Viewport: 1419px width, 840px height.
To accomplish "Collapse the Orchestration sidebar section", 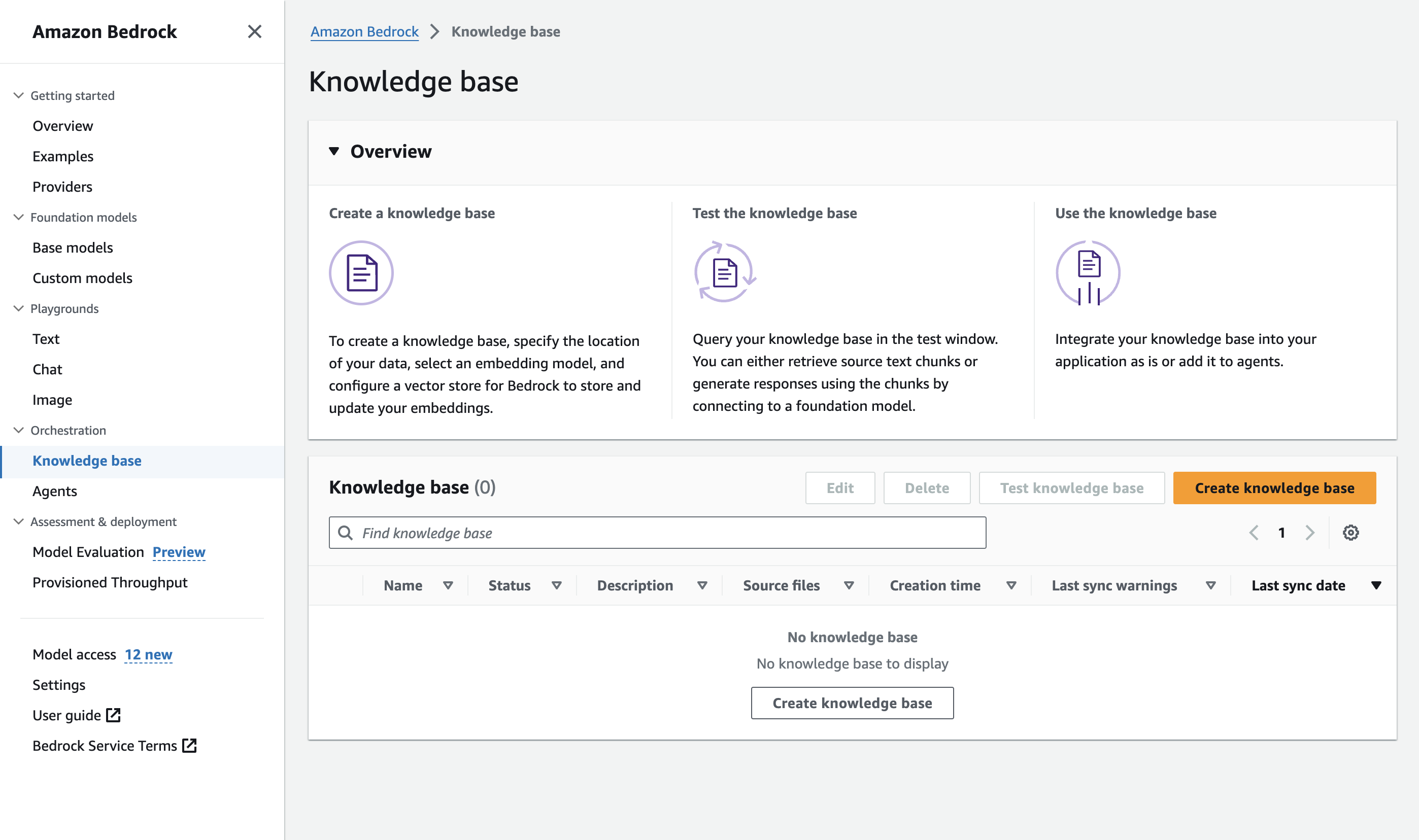I will coord(19,430).
